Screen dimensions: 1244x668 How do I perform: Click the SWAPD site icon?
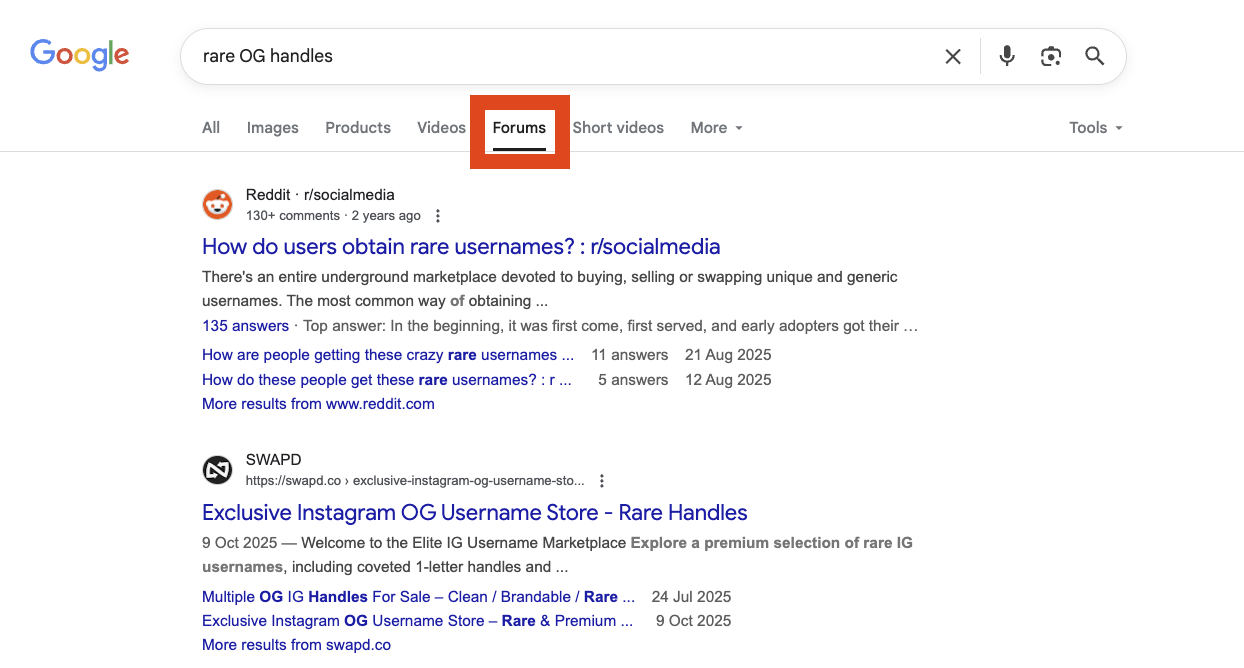[217, 470]
